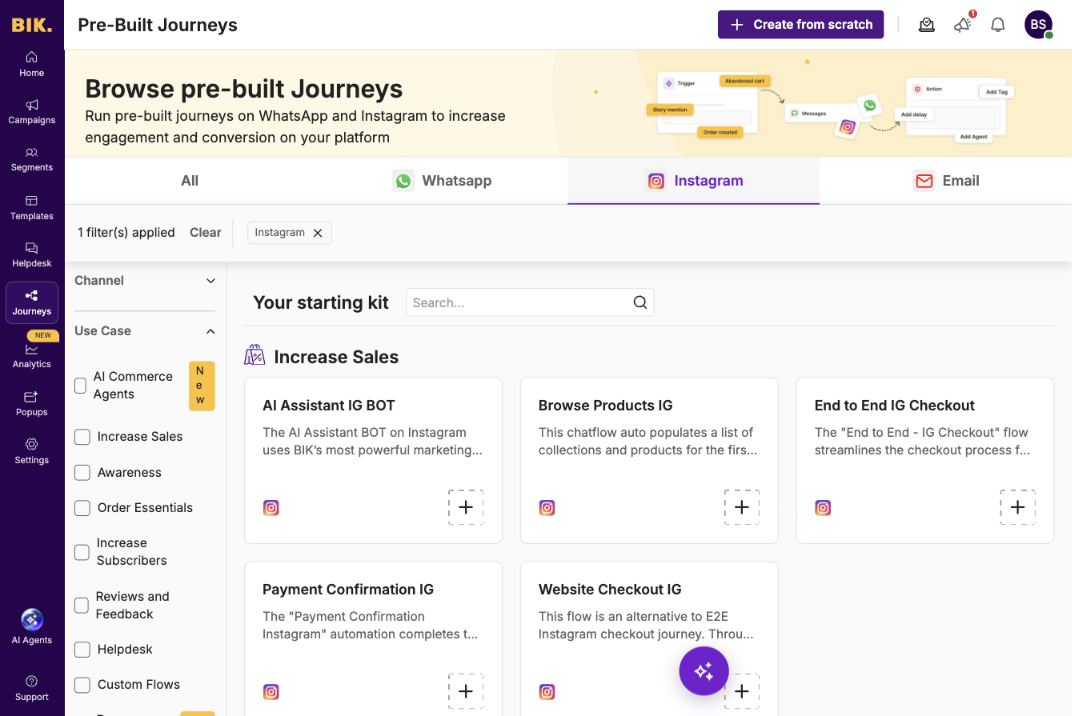
Task: Clear all applied filters
Action: tap(205, 233)
